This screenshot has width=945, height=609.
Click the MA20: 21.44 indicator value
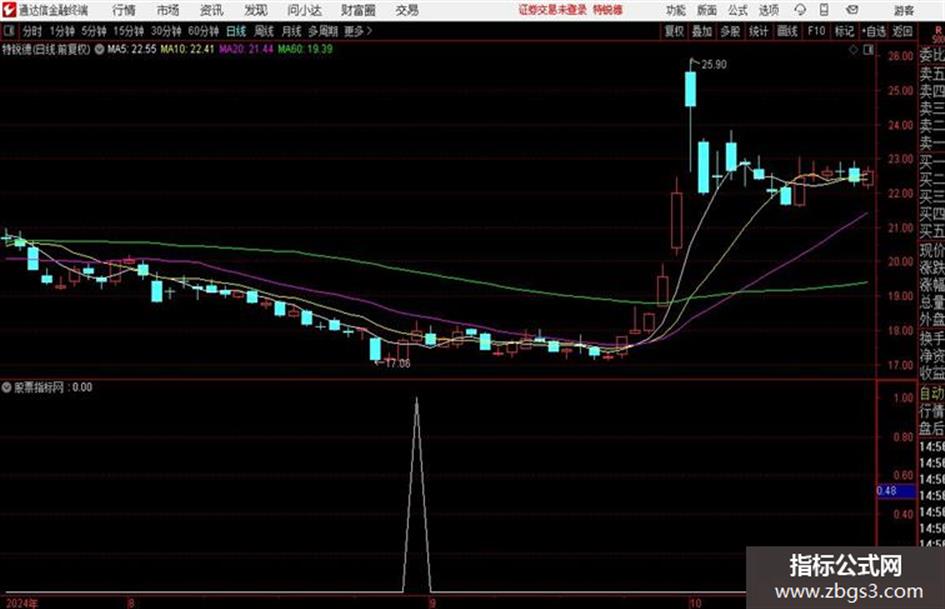246,49
